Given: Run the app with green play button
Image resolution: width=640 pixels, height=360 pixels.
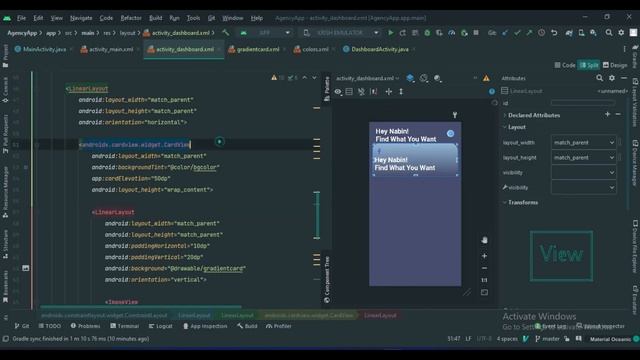Looking at the screenshot, I should 391,33.
